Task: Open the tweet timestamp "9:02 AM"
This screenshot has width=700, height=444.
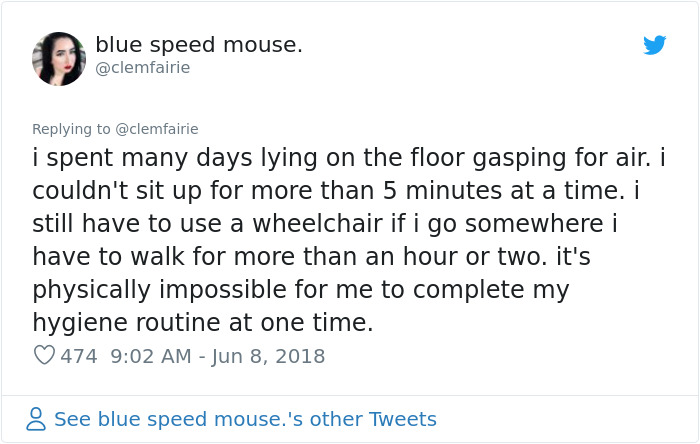Action: [148, 355]
